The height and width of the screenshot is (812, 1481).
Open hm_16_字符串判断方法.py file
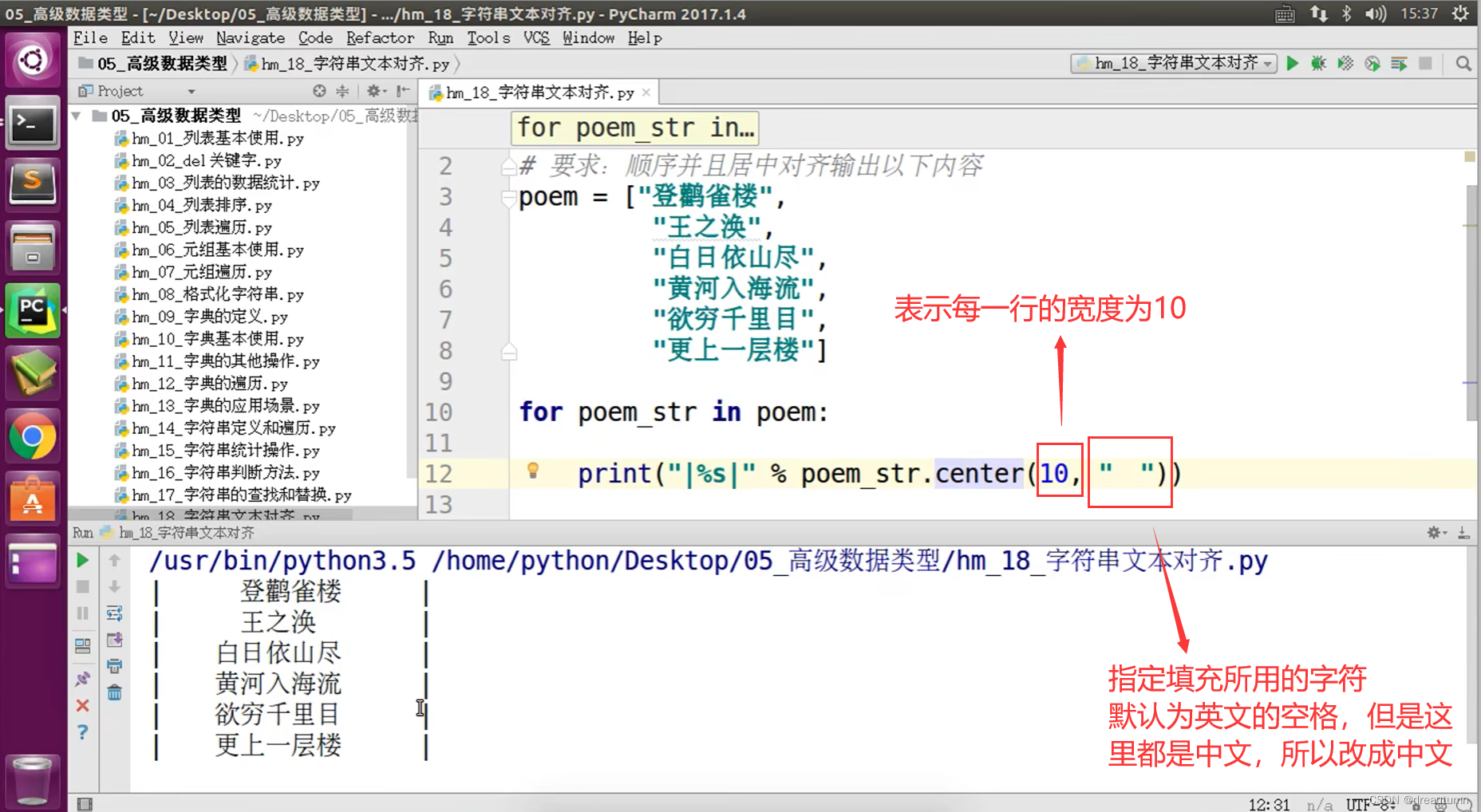(x=217, y=474)
